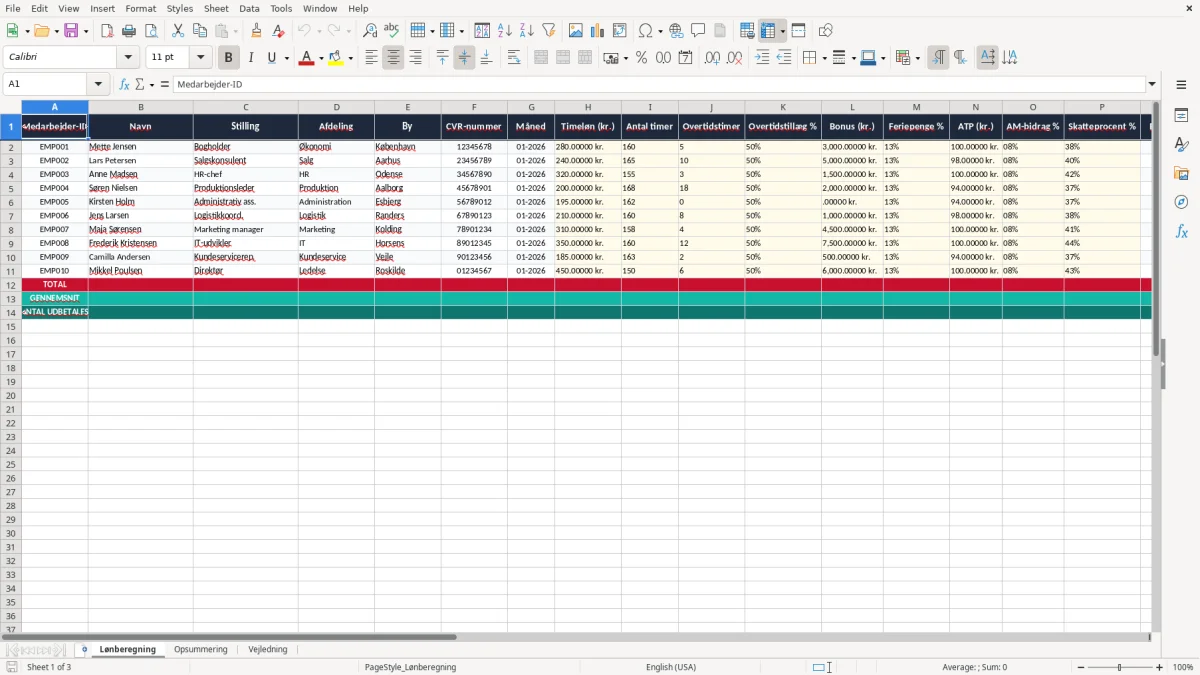This screenshot has width=1200, height=675.
Task: Activate Clone Formatting paintbrush
Action: tap(256, 31)
